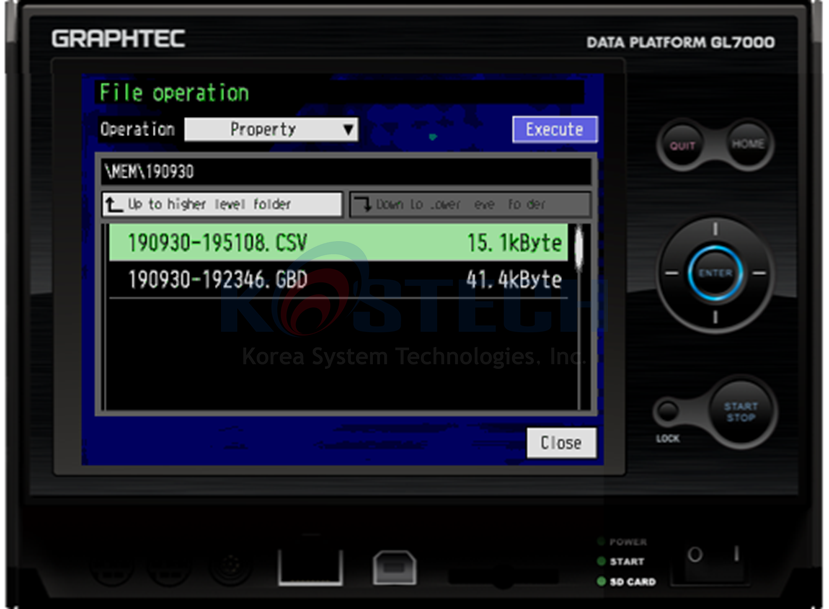Screen dimensions: 829x609
Task: Click the \MEM\190930 path field
Action: tap(346, 172)
